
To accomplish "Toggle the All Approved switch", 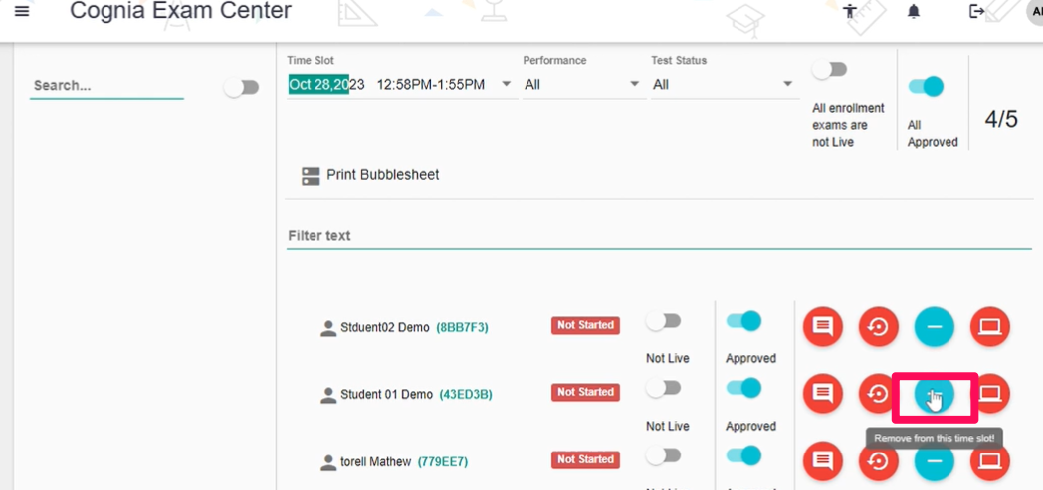I will (927, 86).
